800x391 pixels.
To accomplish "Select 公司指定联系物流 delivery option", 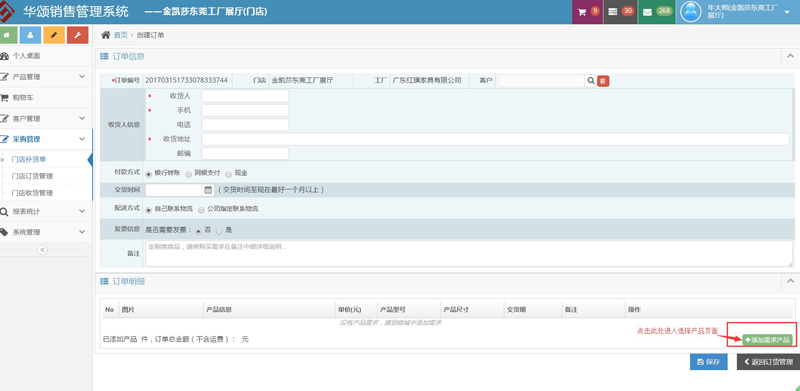I will click(x=202, y=209).
